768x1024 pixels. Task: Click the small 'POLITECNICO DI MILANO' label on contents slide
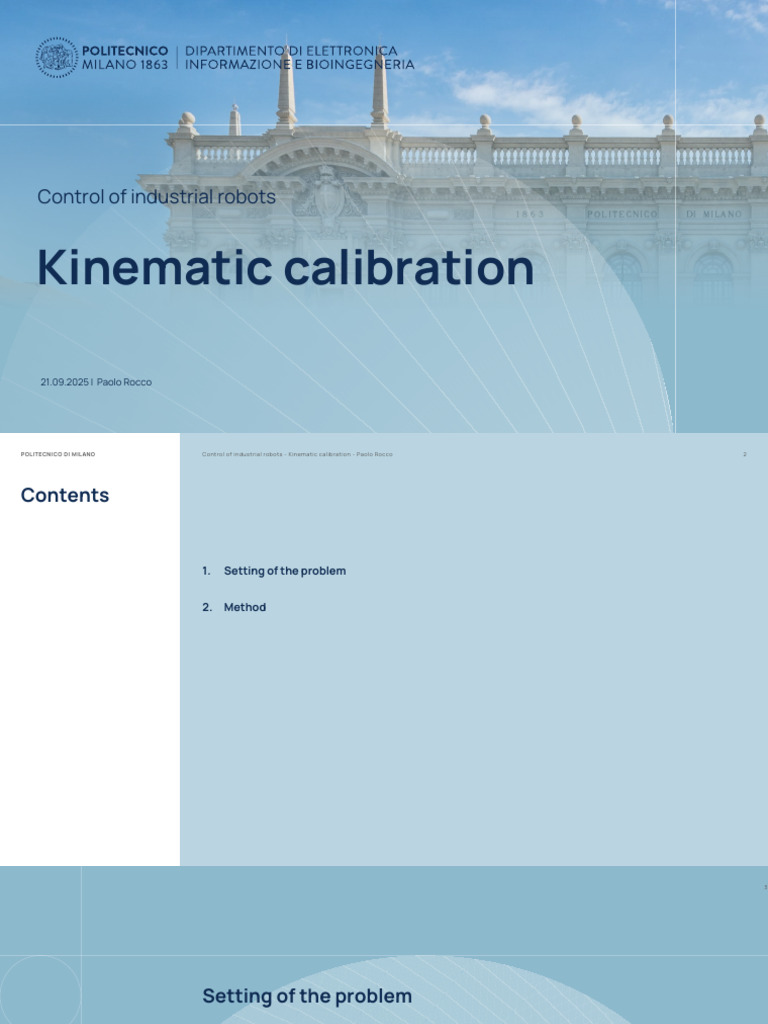[x=58, y=454]
